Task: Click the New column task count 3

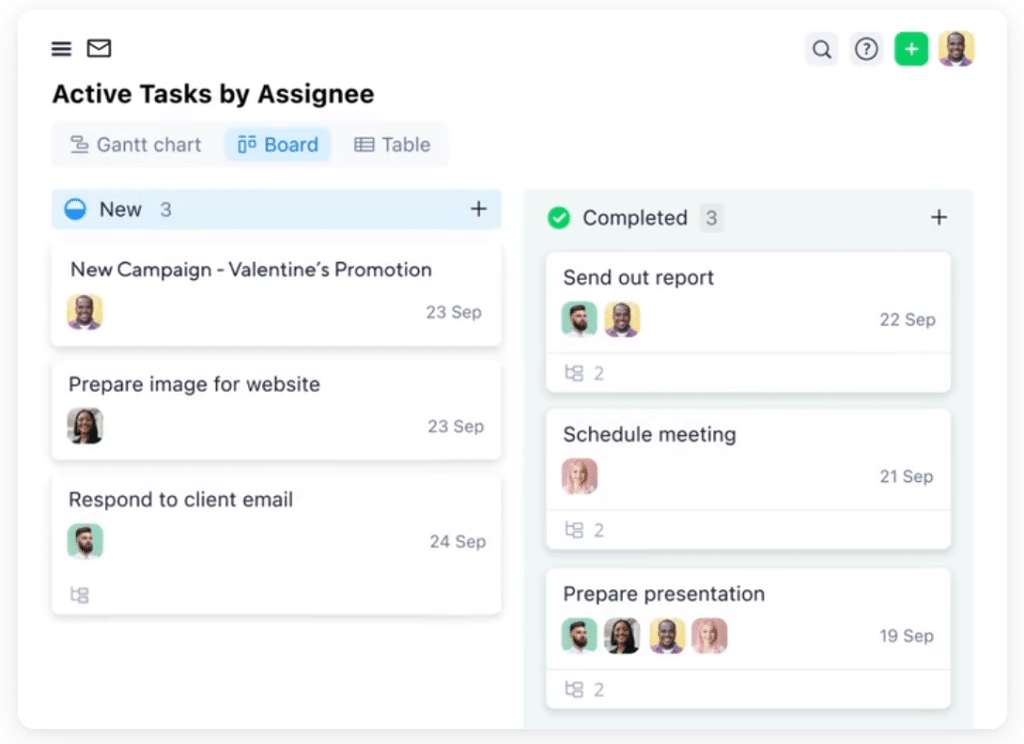Action: (166, 209)
